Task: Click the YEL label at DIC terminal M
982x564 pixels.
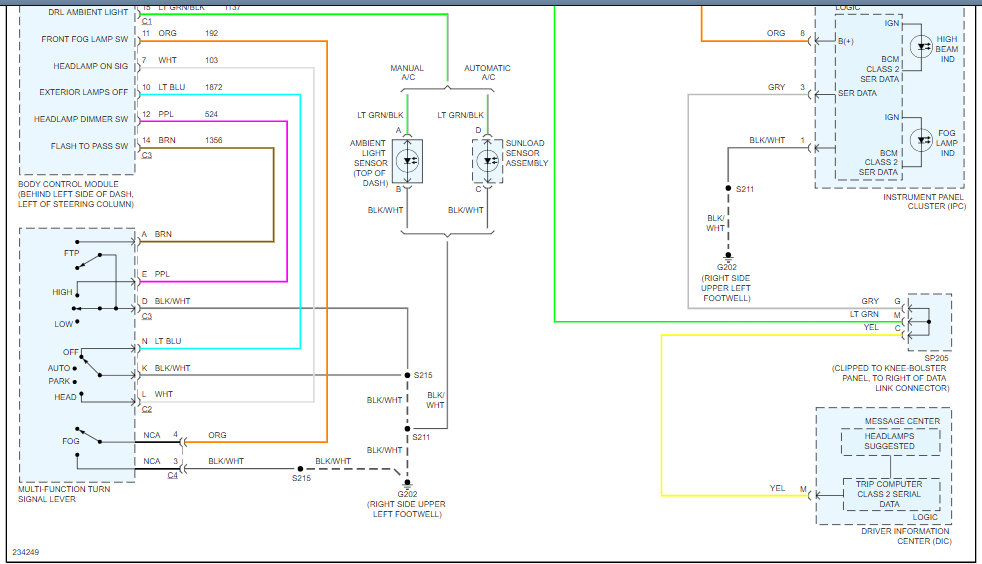Action: click(777, 488)
